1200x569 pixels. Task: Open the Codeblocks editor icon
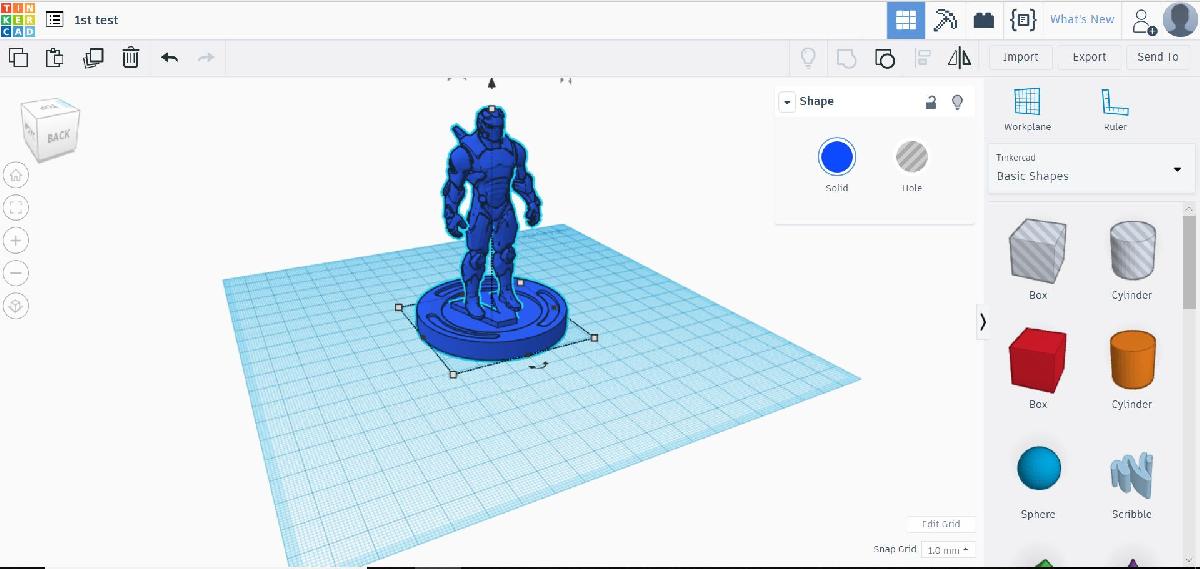coord(1022,20)
